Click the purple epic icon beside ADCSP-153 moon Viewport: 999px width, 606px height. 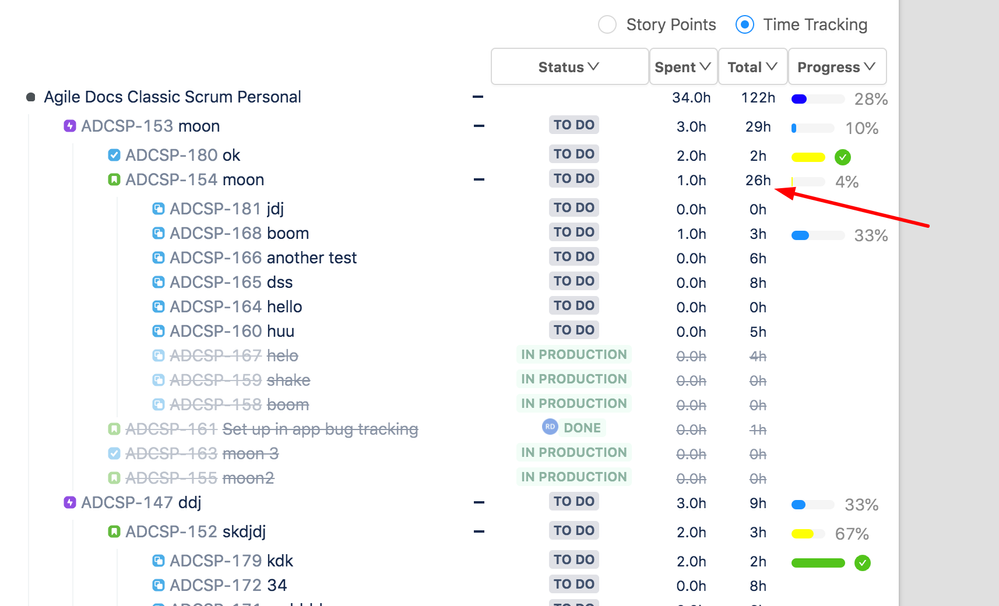pos(68,126)
